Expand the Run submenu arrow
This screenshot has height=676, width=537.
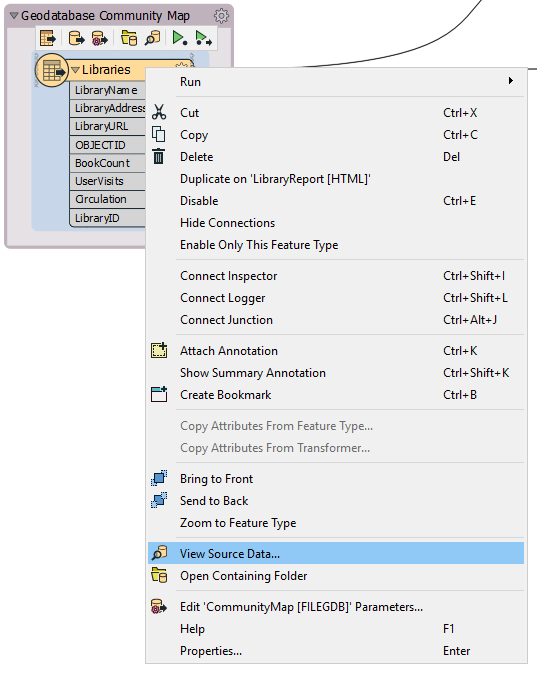[511, 81]
